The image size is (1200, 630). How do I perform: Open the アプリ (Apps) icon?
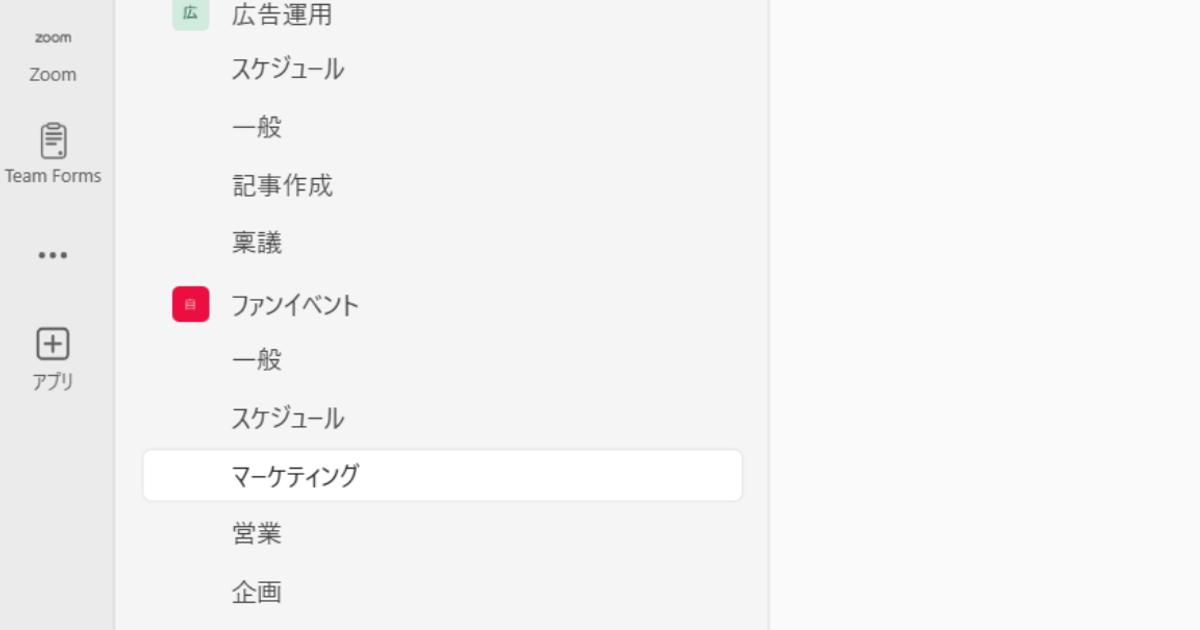[x=52, y=355]
